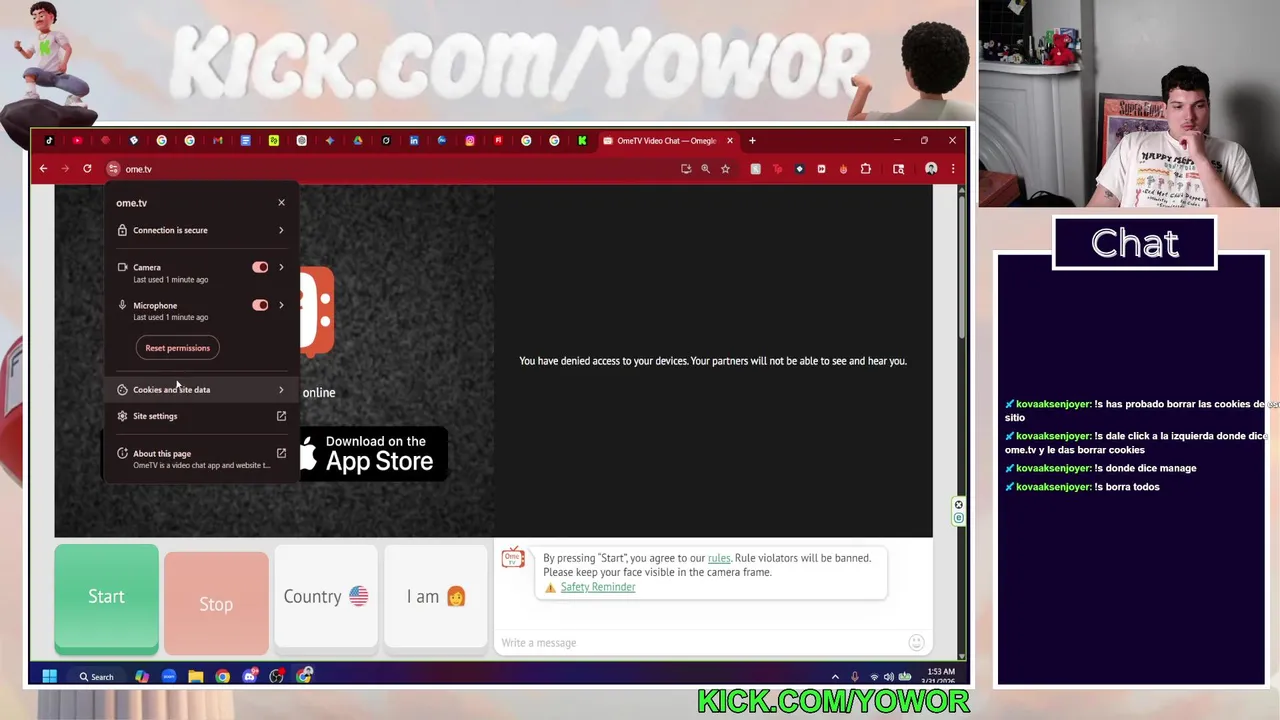Open the Country selector
The image size is (1280, 720).
click(326, 597)
